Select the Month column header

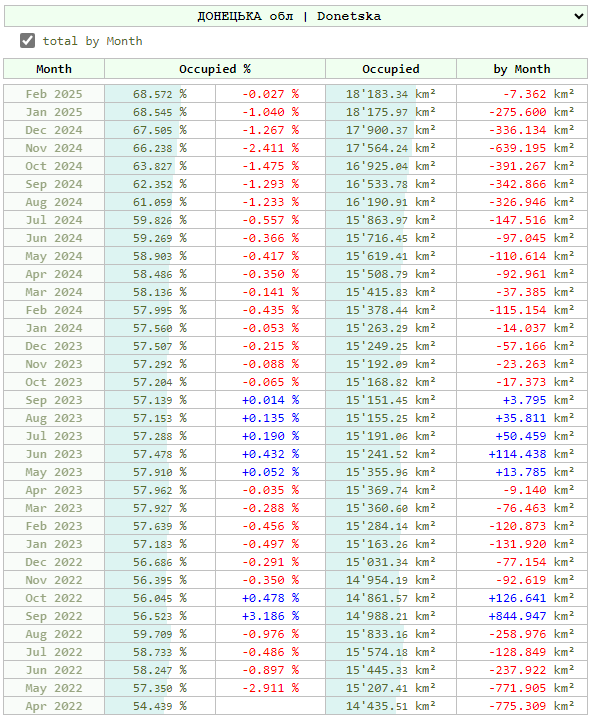(x=54, y=69)
